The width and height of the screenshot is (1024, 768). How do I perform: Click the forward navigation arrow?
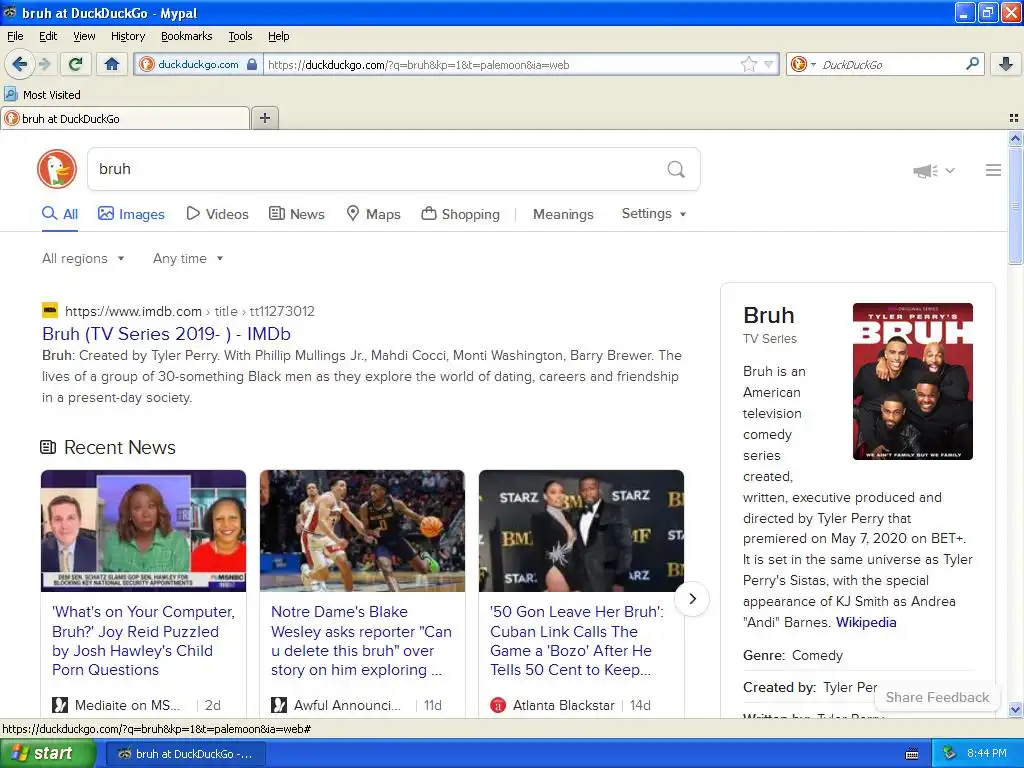tap(44, 64)
